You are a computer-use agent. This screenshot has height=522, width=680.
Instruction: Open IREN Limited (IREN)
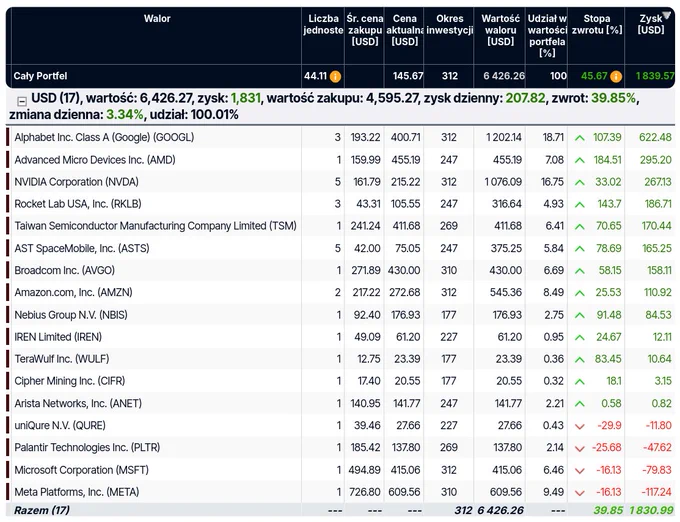58,337
